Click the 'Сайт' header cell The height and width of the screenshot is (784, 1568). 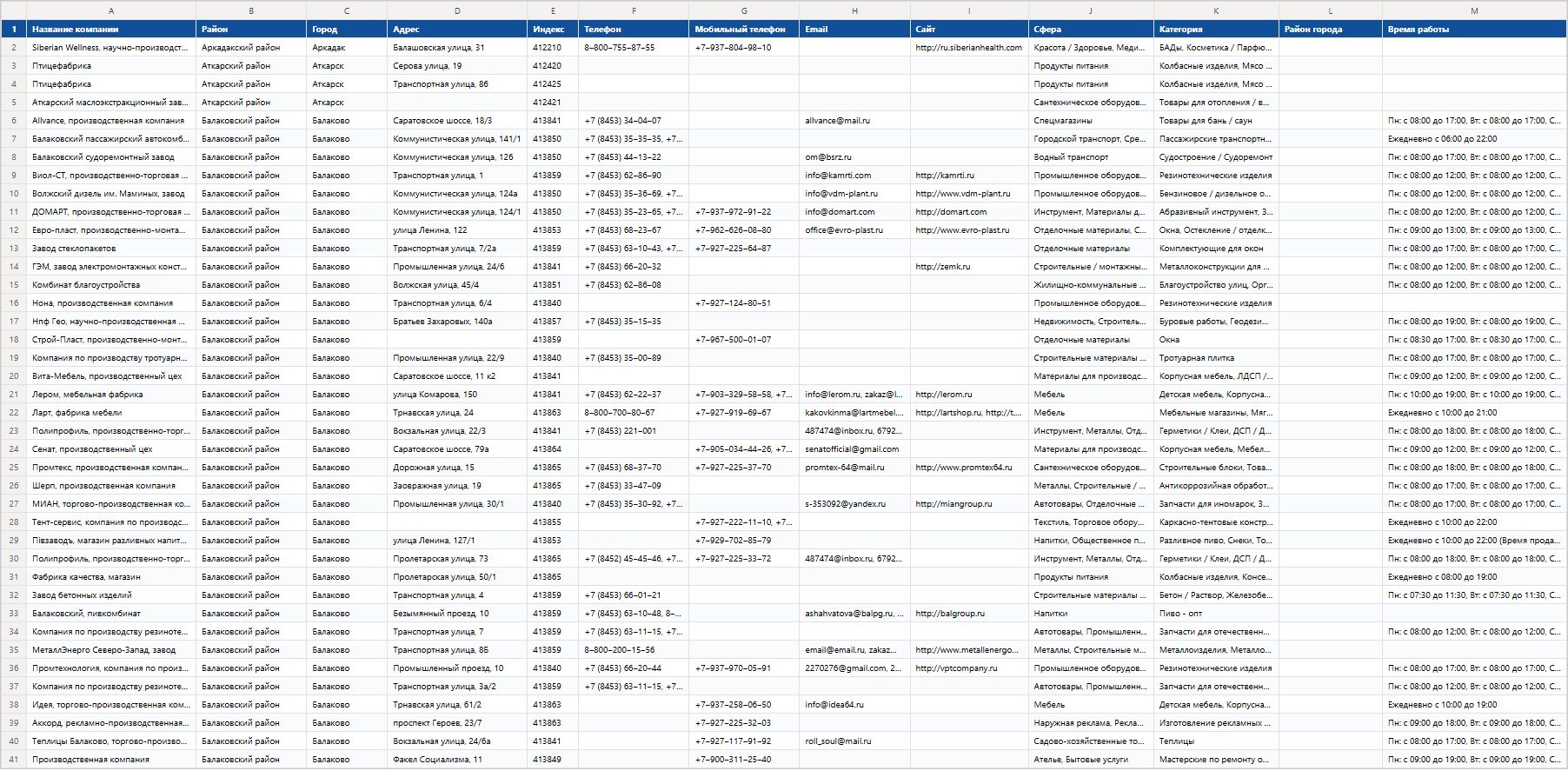coord(969,30)
